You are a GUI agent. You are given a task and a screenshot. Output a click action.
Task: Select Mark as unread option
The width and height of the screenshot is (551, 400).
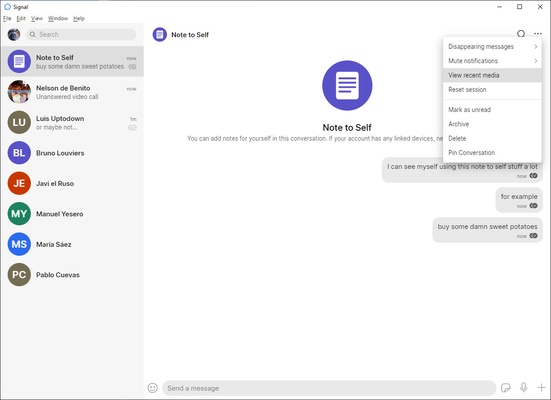492,110
